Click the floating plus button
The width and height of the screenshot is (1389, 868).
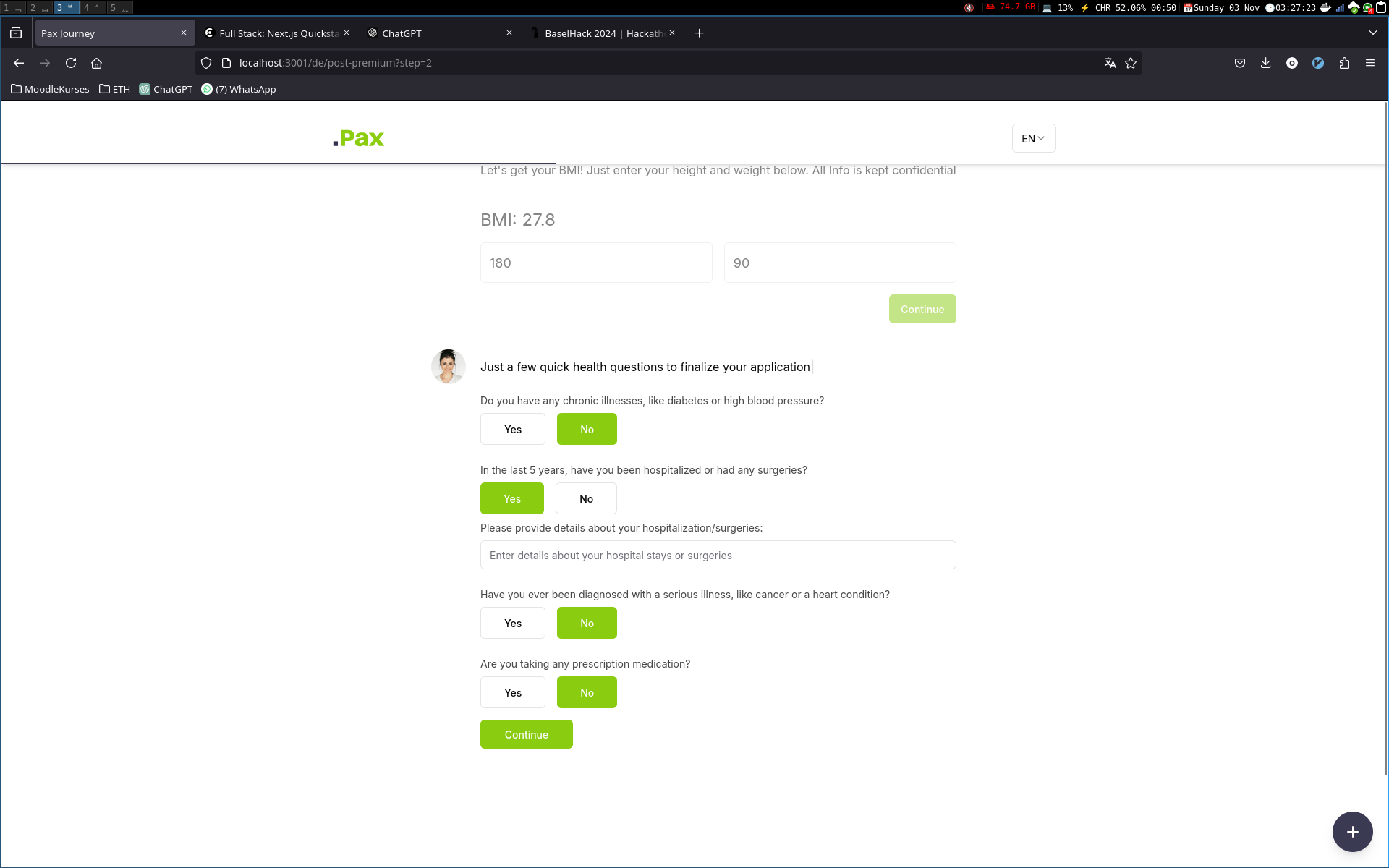(1352, 832)
